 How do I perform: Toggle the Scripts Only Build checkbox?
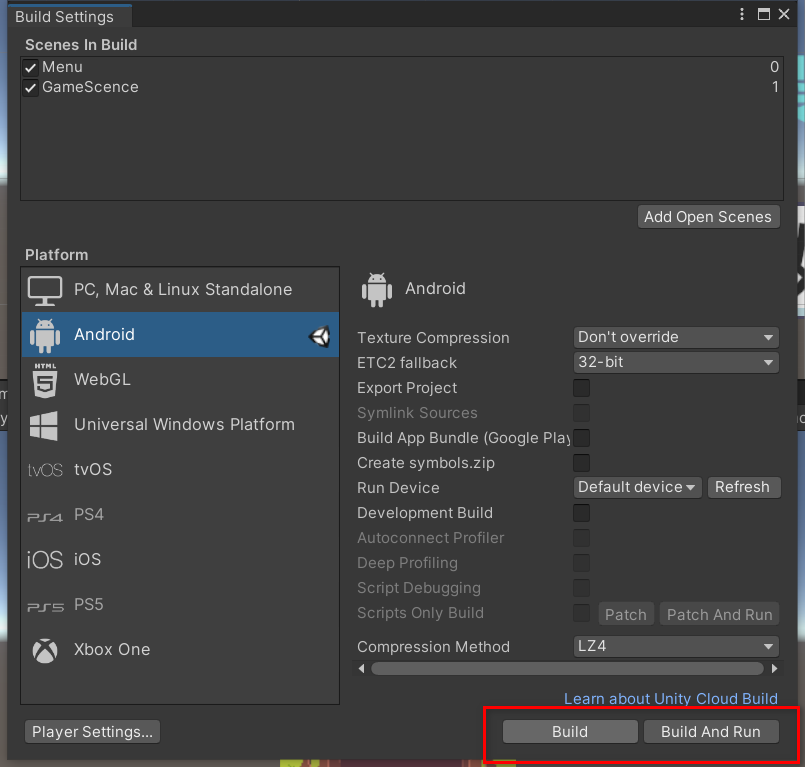(x=581, y=613)
